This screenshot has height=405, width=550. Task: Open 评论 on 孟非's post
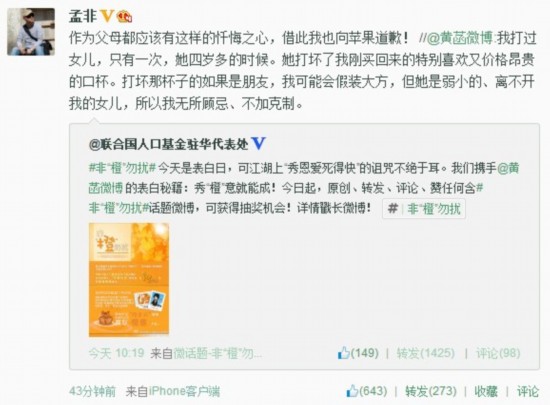528,391
